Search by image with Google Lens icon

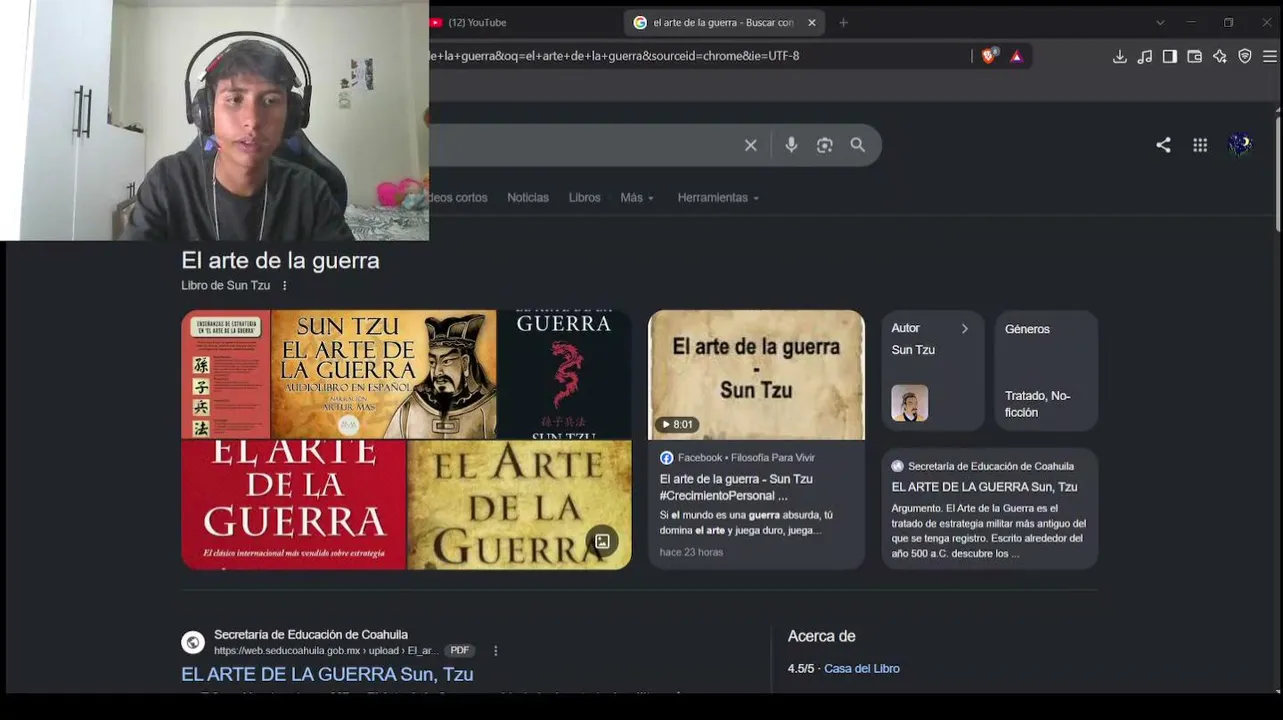[x=824, y=145]
